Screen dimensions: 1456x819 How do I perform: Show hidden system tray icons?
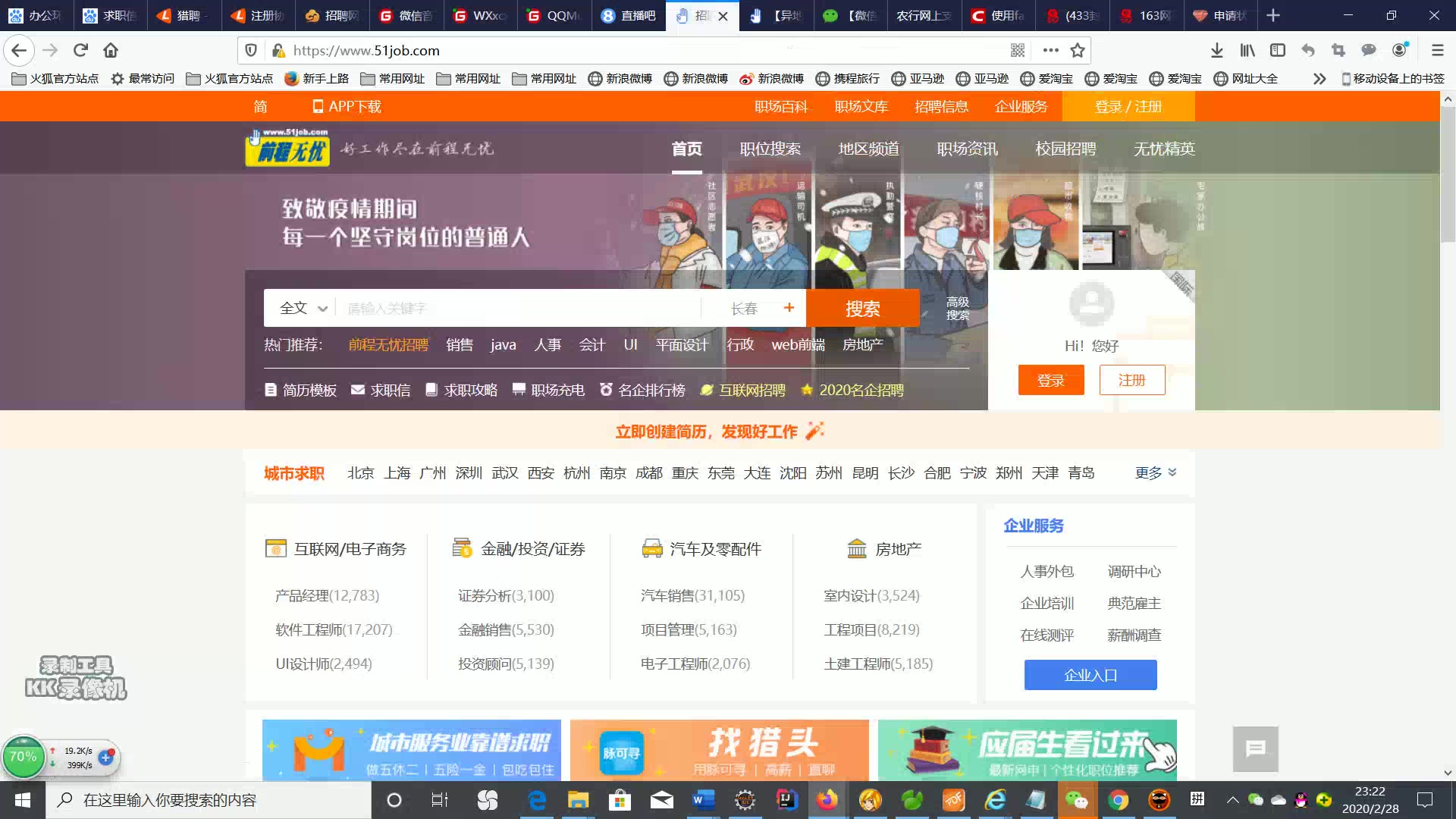(x=1232, y=800)
